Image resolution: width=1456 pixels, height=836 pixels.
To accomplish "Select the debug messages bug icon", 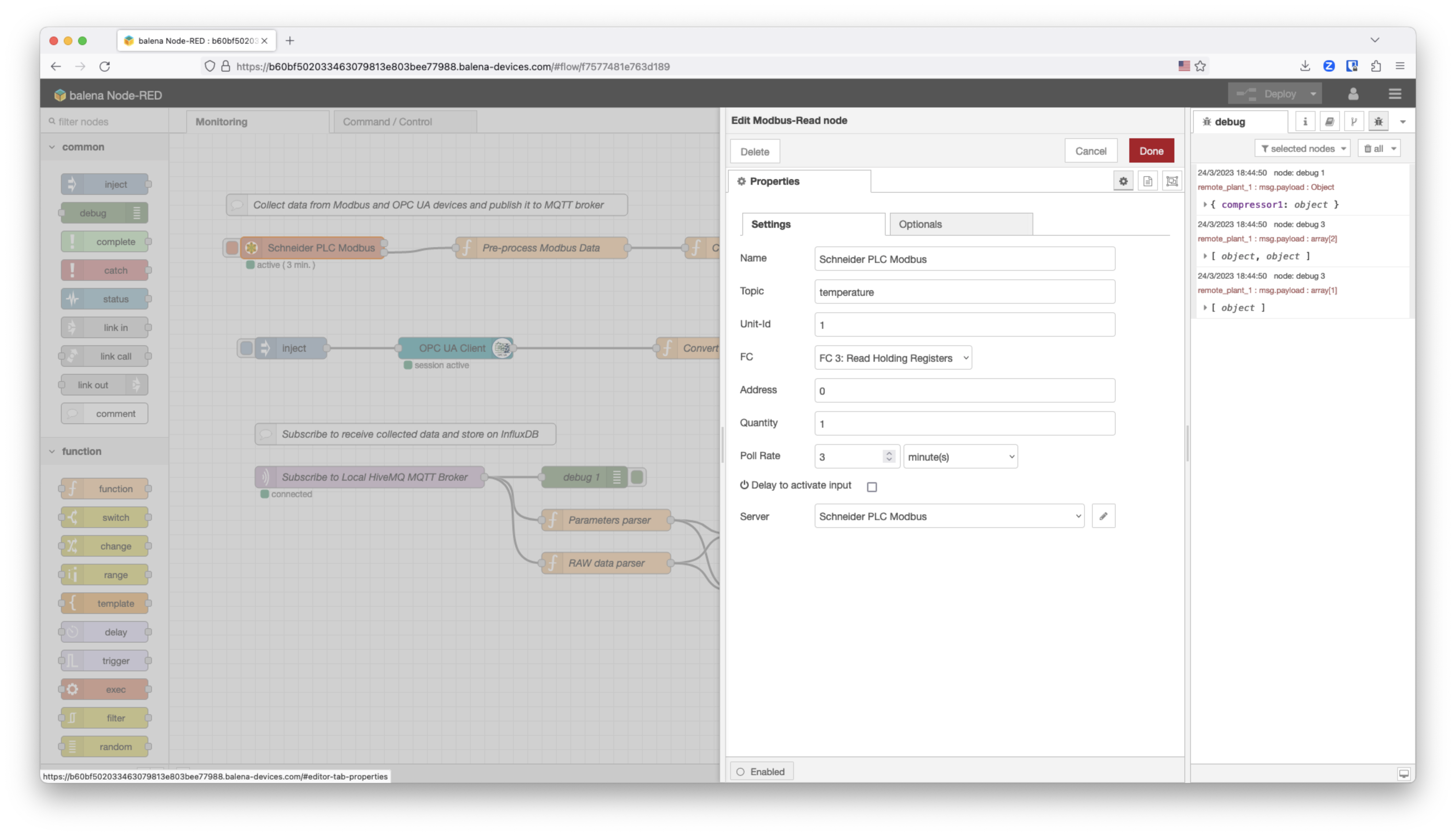I will coord(1378,121).
